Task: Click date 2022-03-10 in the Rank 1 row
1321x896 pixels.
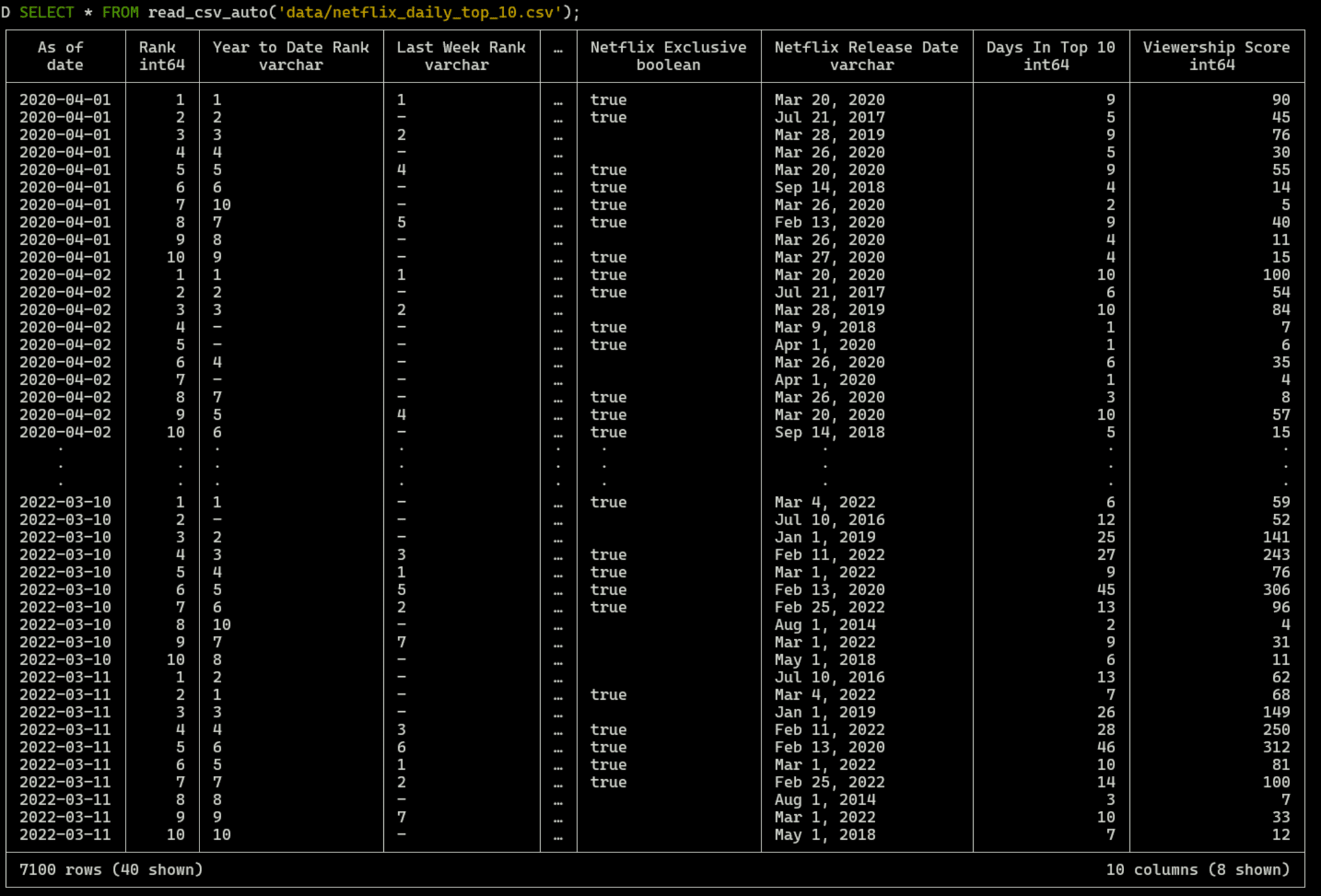Action: pos(65,502)
